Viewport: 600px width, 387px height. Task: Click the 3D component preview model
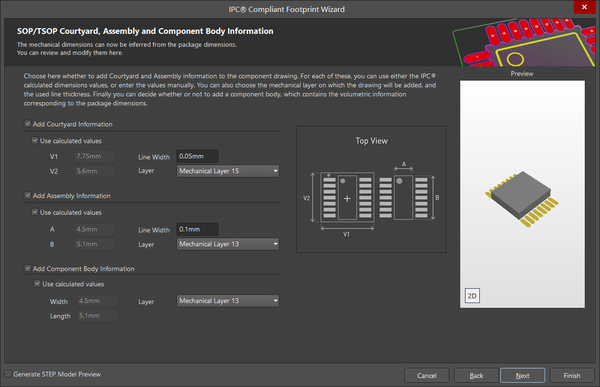click(x=522, y=198)
